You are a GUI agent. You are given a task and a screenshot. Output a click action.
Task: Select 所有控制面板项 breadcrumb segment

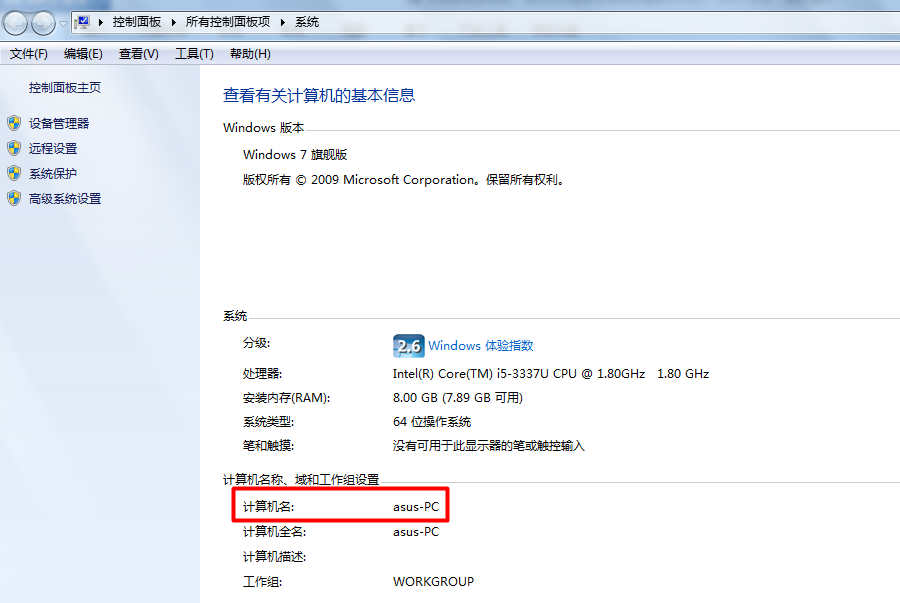point(228,22)
